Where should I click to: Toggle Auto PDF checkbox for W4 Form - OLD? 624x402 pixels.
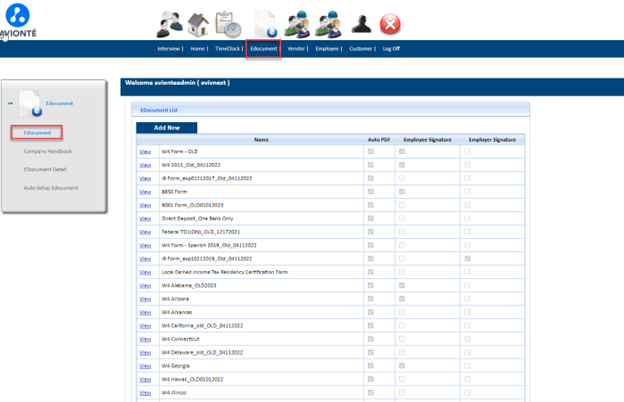[x=371, y=151]
